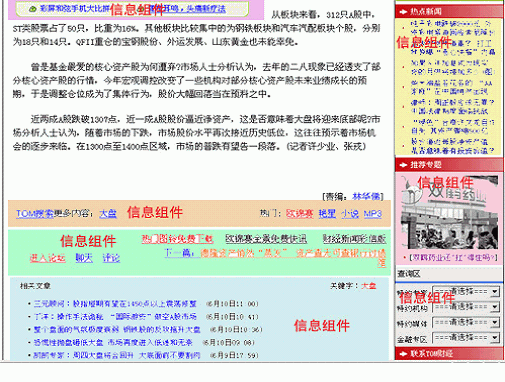Open the first 请选择 dropdown in 查询区
The height and width of the screenshot is (382, 505).
coord(466,292)
